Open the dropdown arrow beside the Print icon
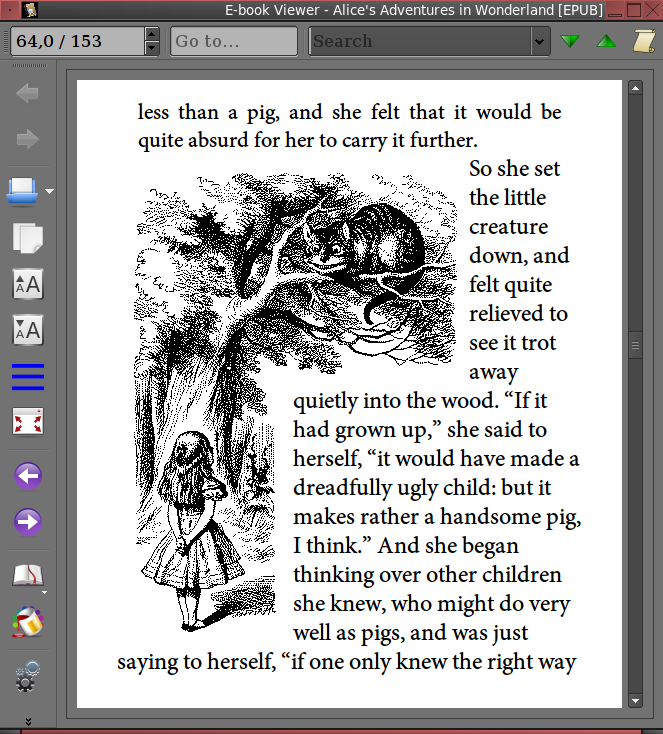The image size is (663, 734). pos(49,190)
